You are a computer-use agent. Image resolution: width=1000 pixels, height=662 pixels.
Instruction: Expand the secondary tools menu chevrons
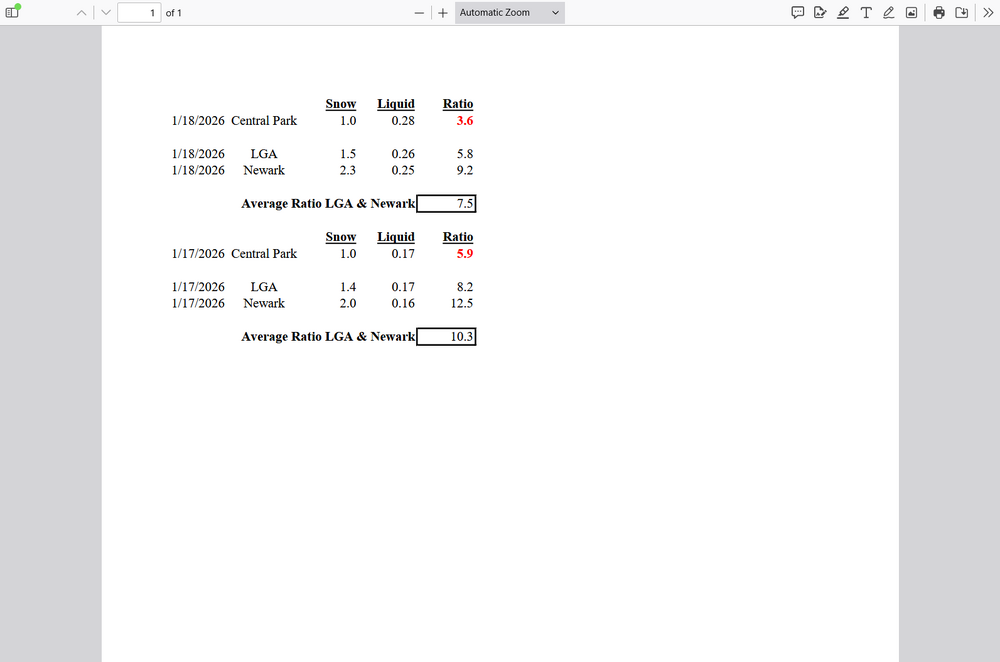(987, 13)
